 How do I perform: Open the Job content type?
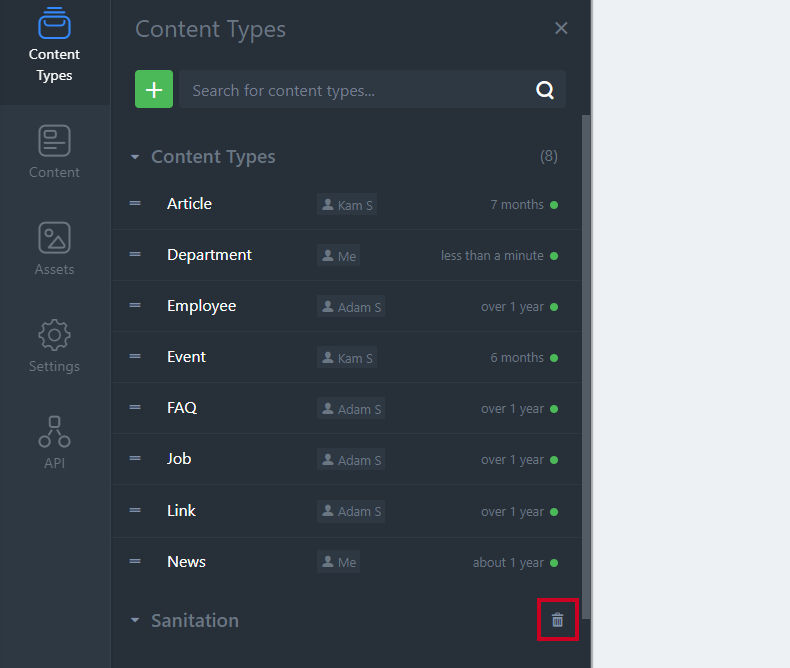pyautogui.click(x=179, y=459)
